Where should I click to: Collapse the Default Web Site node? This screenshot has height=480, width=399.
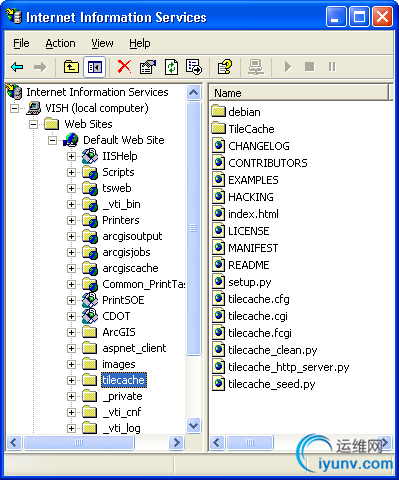(52, 140)
